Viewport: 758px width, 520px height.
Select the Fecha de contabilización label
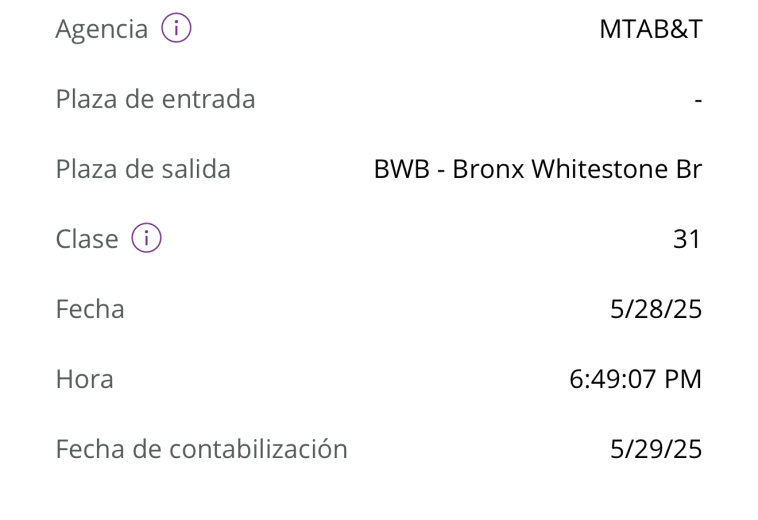pyautogui.click(x=202, y=449)
